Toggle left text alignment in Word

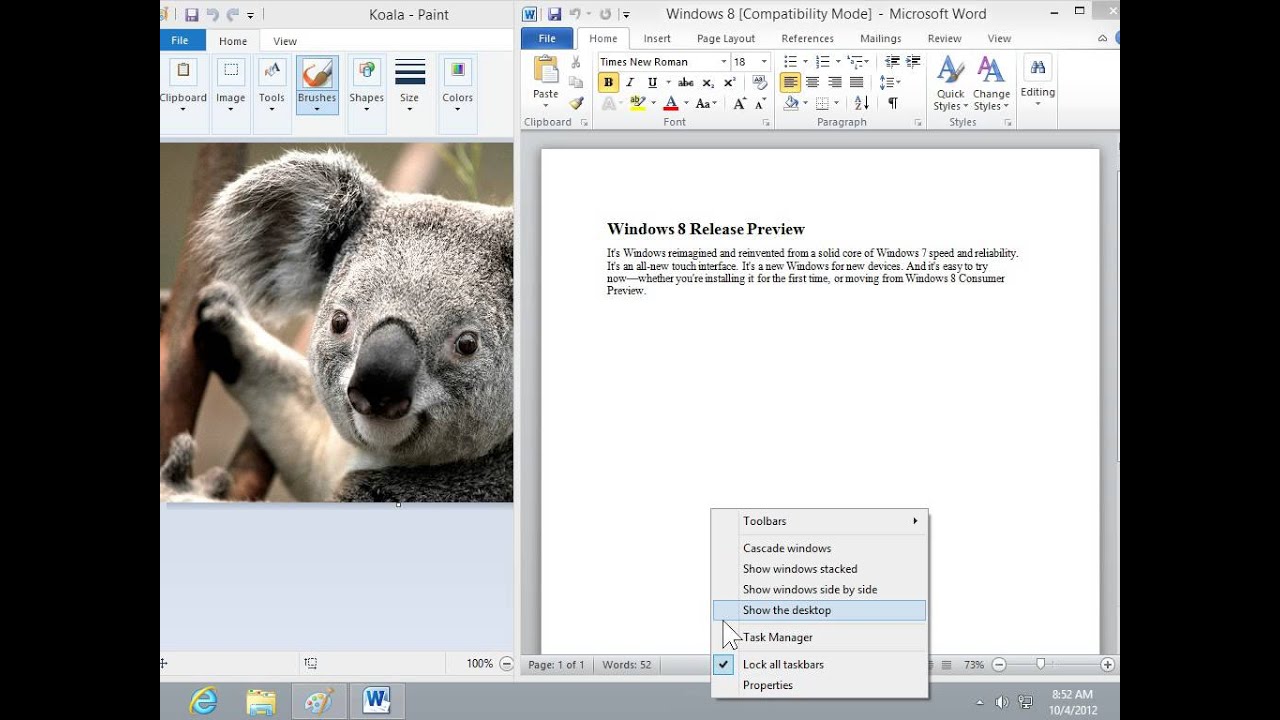[790, 83]
